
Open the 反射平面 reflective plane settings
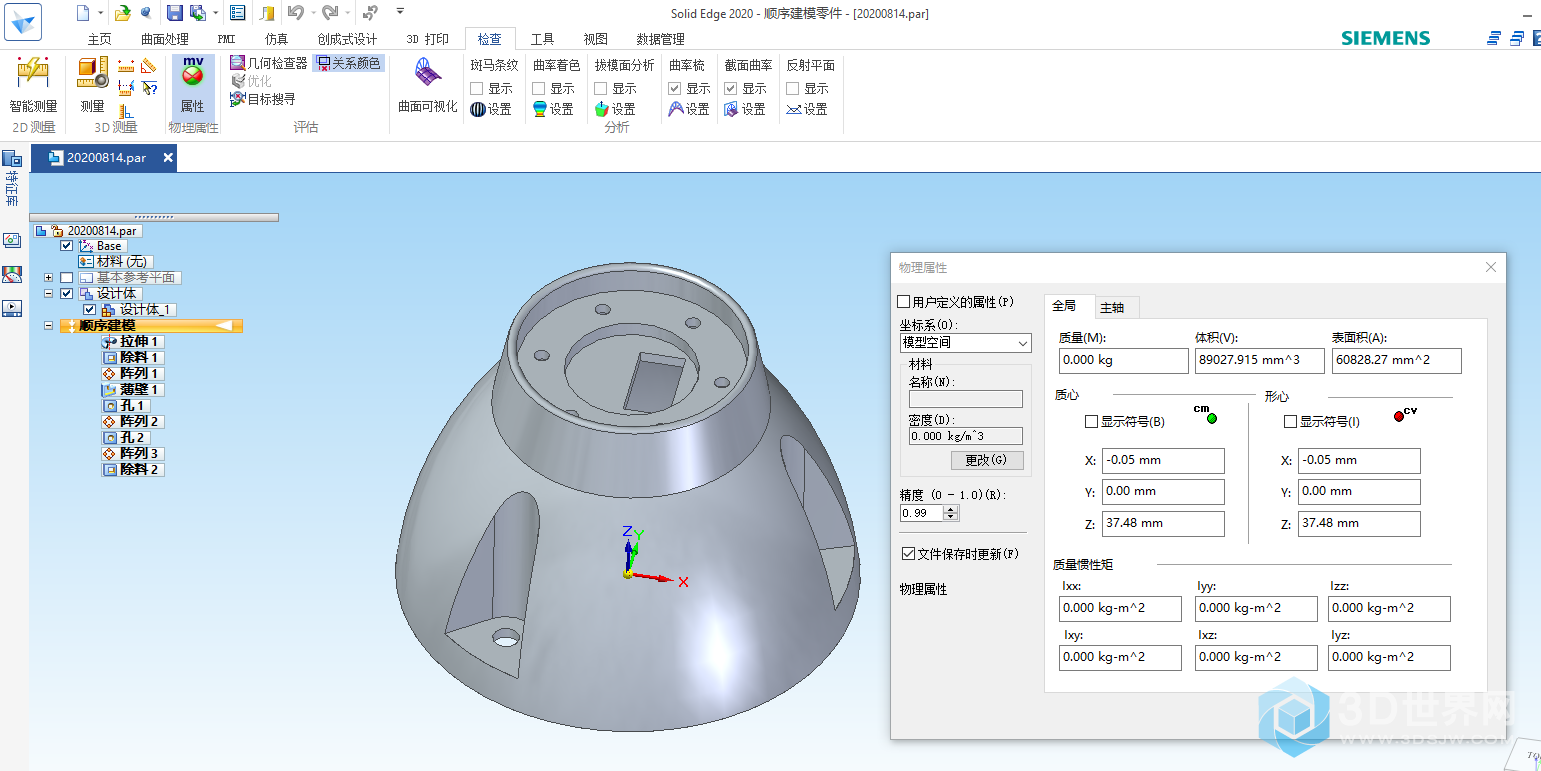tap(807, 109)
